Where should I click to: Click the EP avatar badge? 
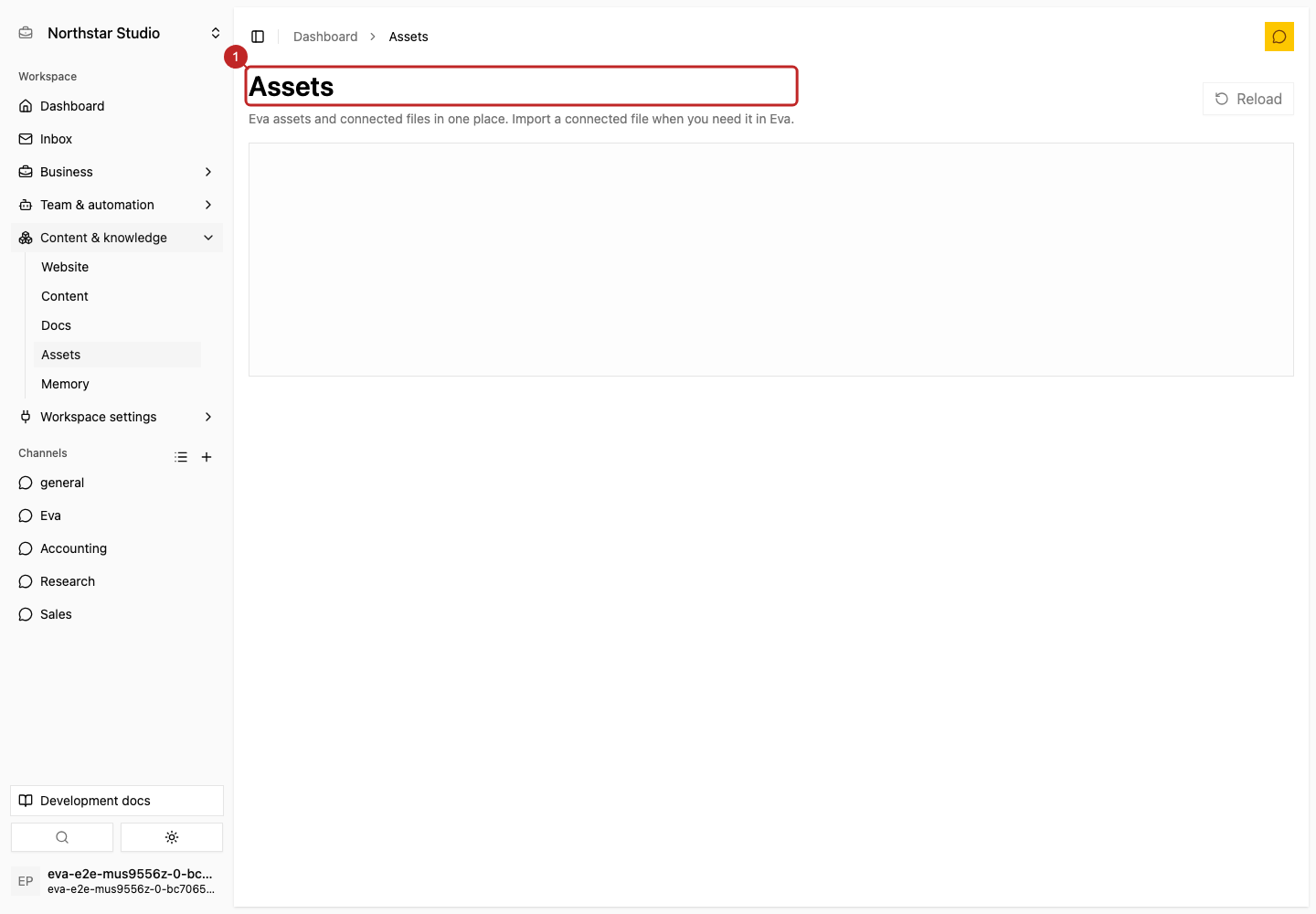pos(26,881)
